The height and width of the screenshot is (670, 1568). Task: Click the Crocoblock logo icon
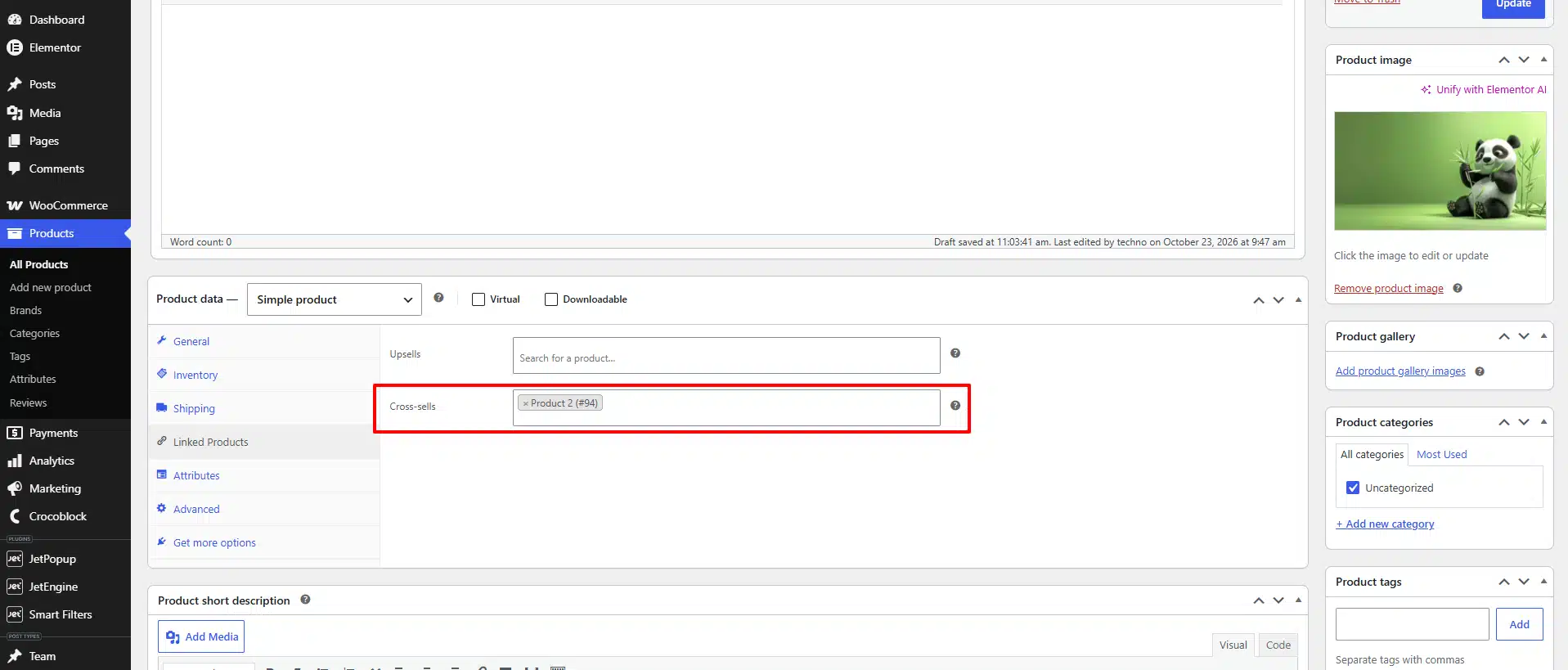(x=15, y=516)
